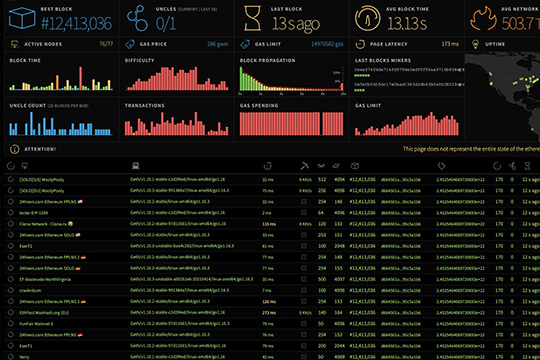Click the 2Miners.com Ethereum PPLNS 3 node name

[49, 302]
